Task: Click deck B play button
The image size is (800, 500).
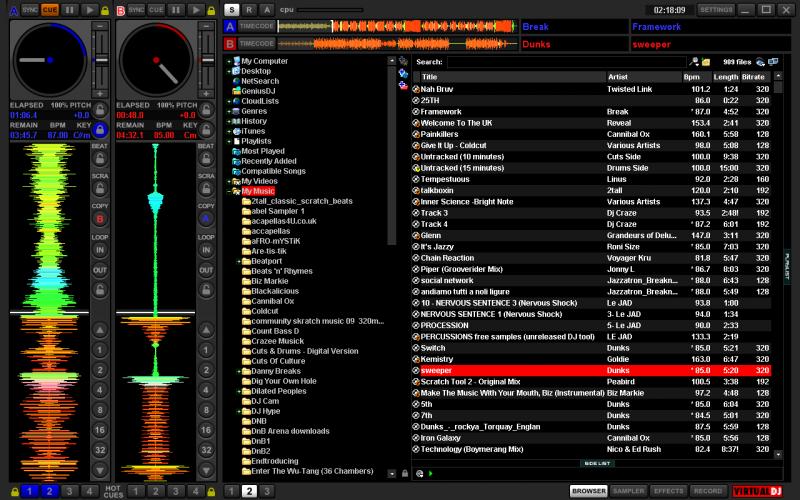Action: [195, 10]
